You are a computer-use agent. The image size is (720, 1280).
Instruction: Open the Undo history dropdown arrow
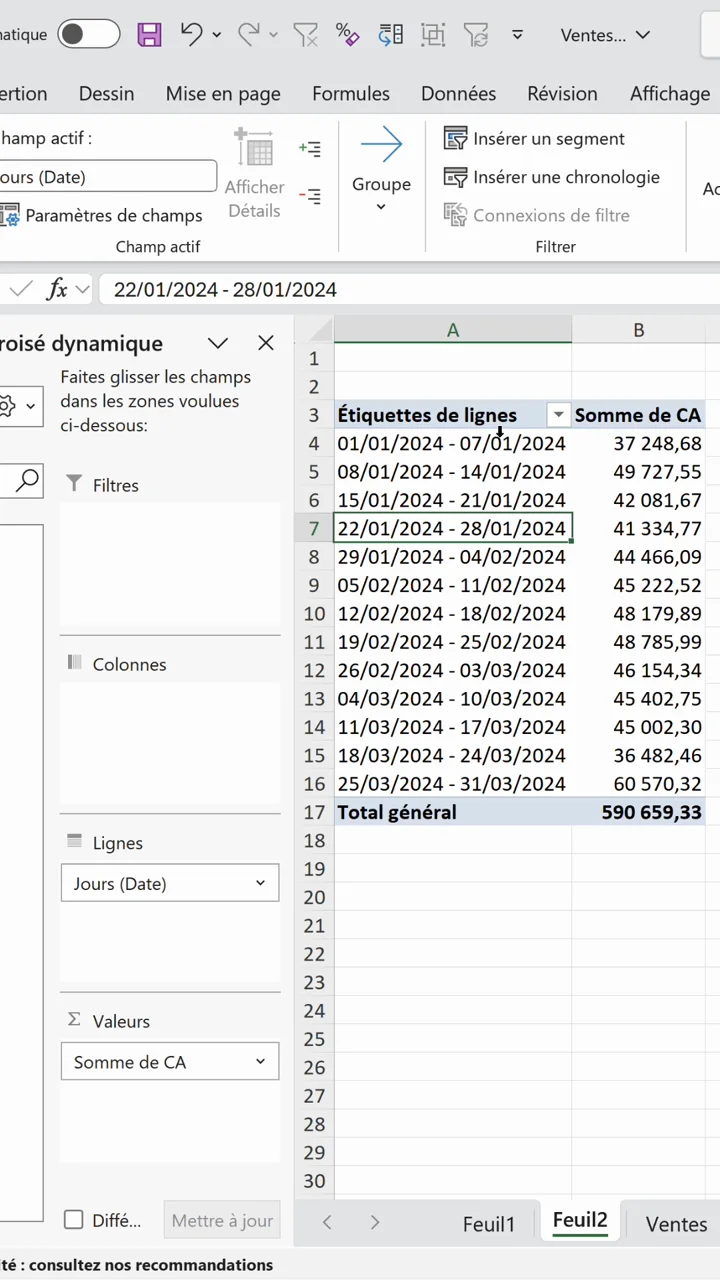click(217, 35)
